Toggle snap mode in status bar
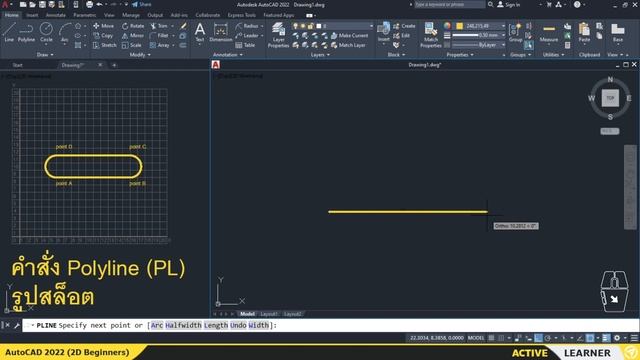640x360 pixels. pos(501,338)
